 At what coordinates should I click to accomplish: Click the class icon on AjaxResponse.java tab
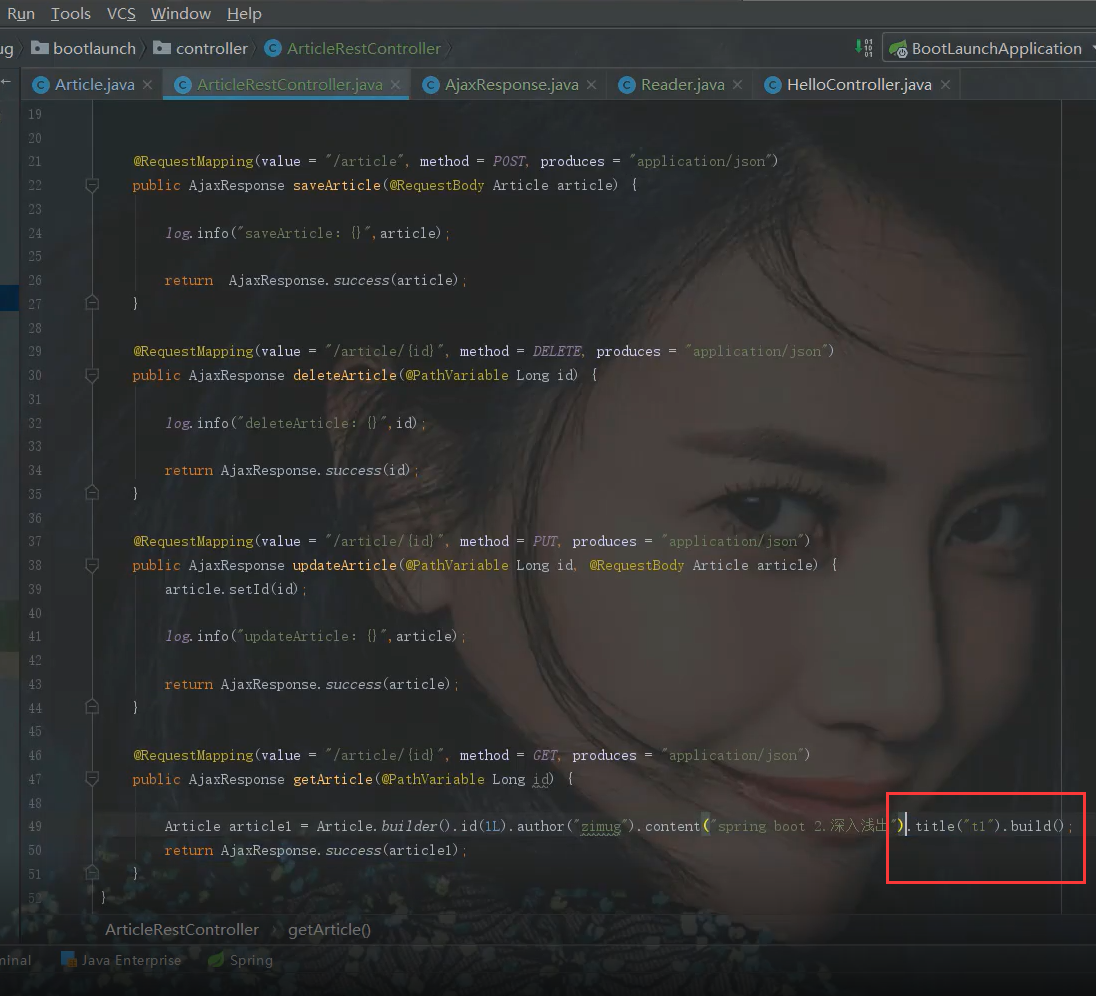(x=431, y=85)
